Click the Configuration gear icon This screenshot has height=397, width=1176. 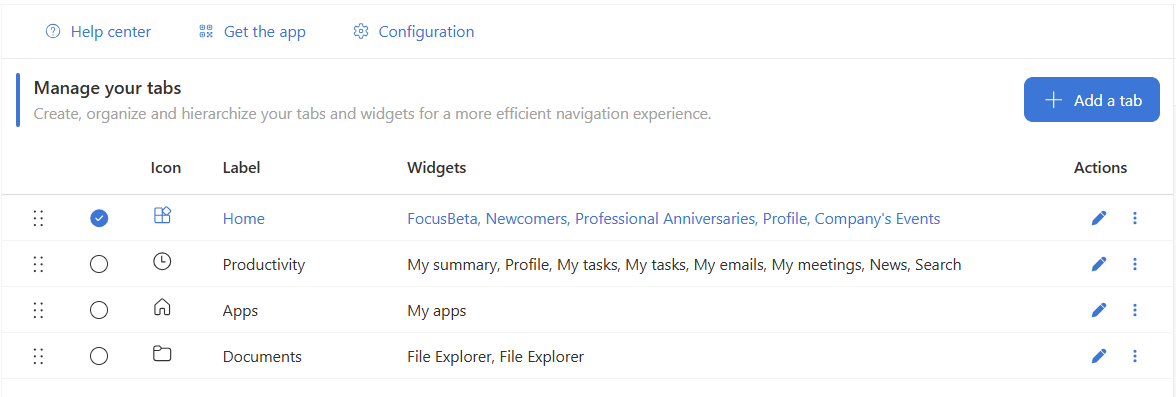click(361, 32)
